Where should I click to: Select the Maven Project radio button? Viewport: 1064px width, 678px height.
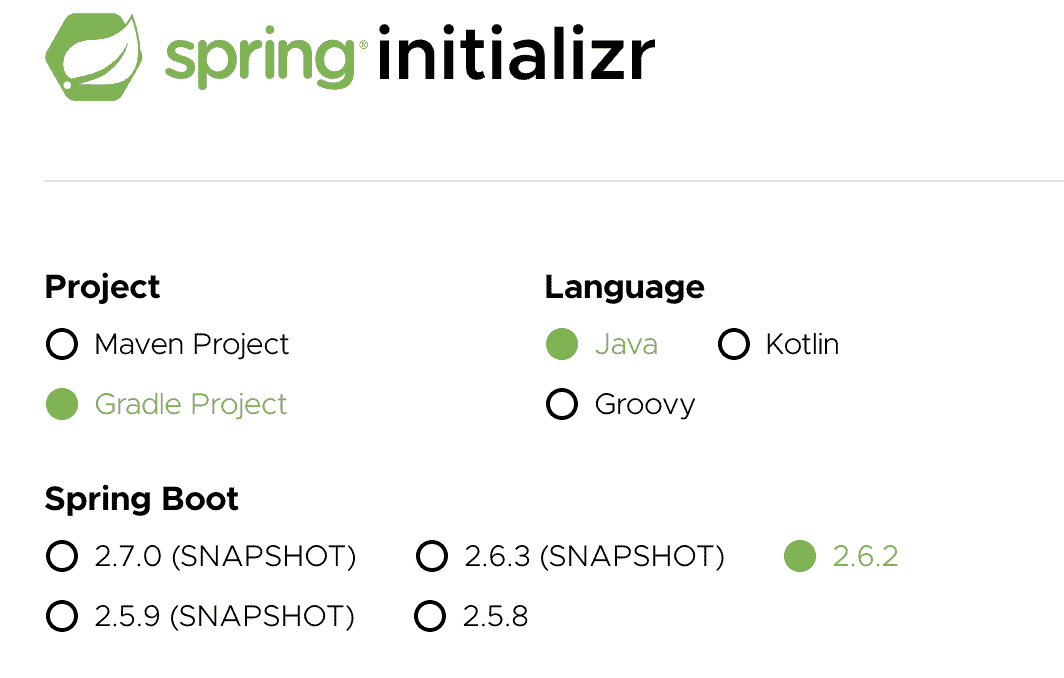coord(62,345)
